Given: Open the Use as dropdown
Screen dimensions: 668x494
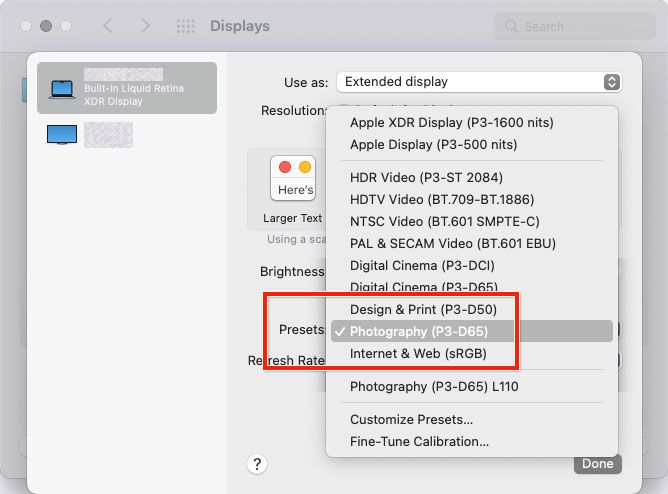Looking at the screenshot, I should 479,82.
